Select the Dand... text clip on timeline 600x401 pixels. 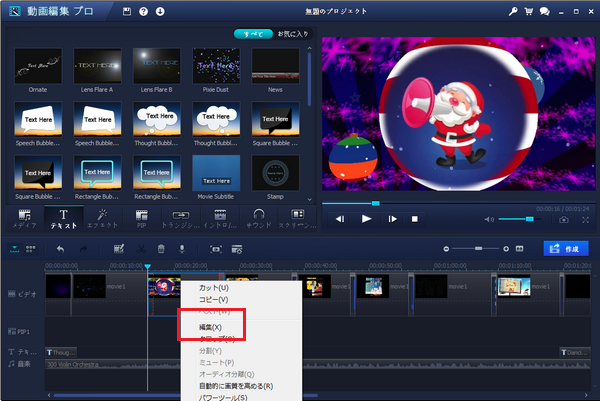[575, 352]
